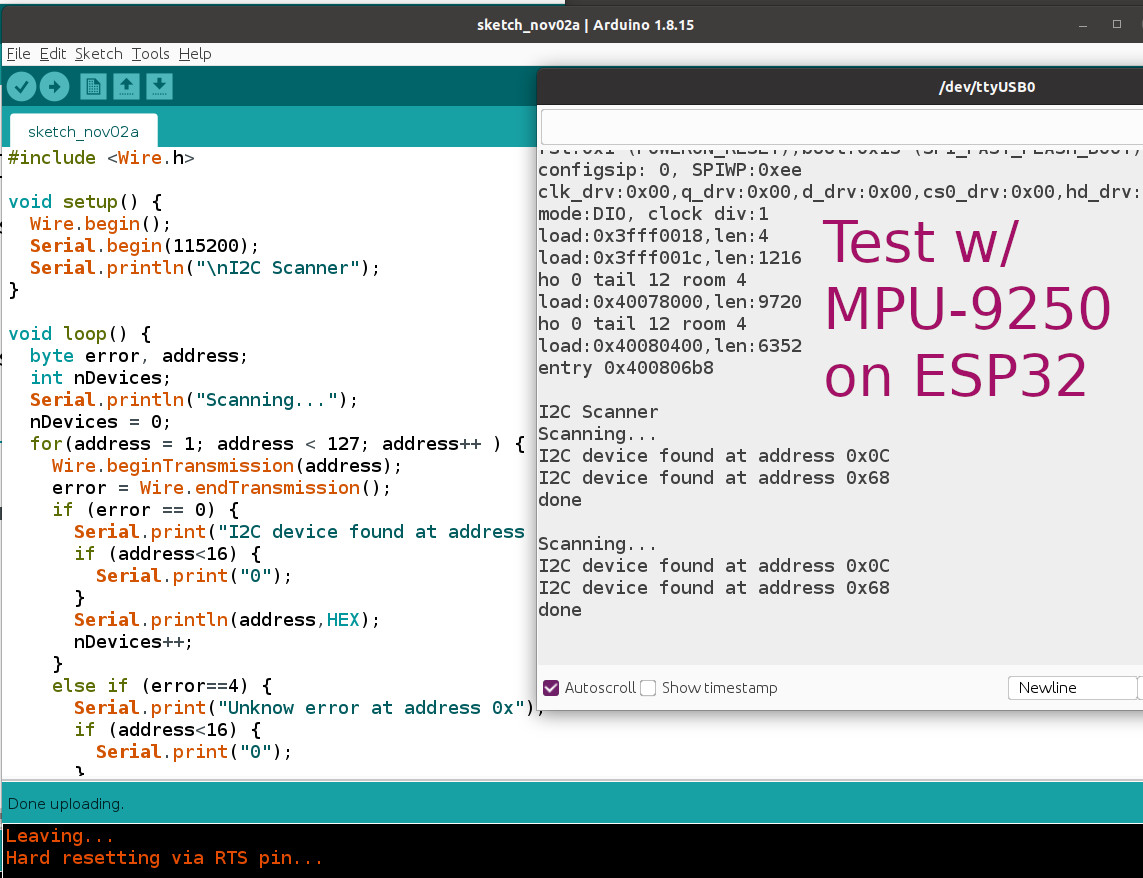The width and height of the screenshot is (1143, 878).
Task: Open the Tools menu
Action: [x=150, y=54]
